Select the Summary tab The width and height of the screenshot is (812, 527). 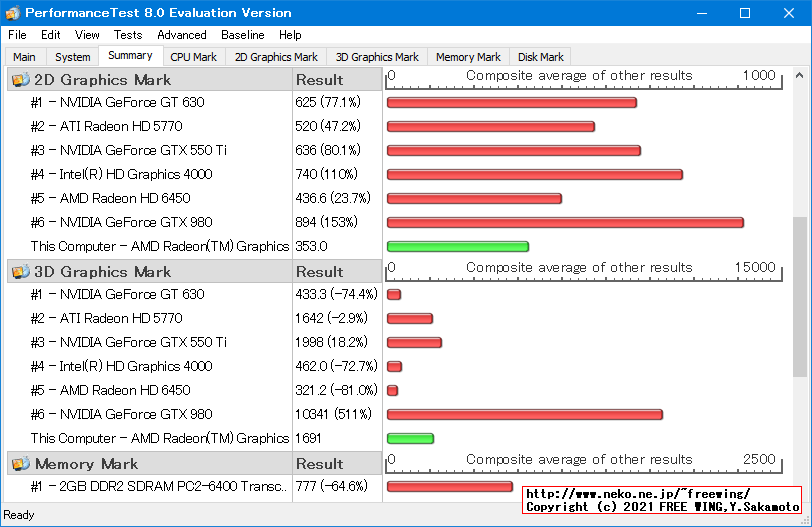130,55
